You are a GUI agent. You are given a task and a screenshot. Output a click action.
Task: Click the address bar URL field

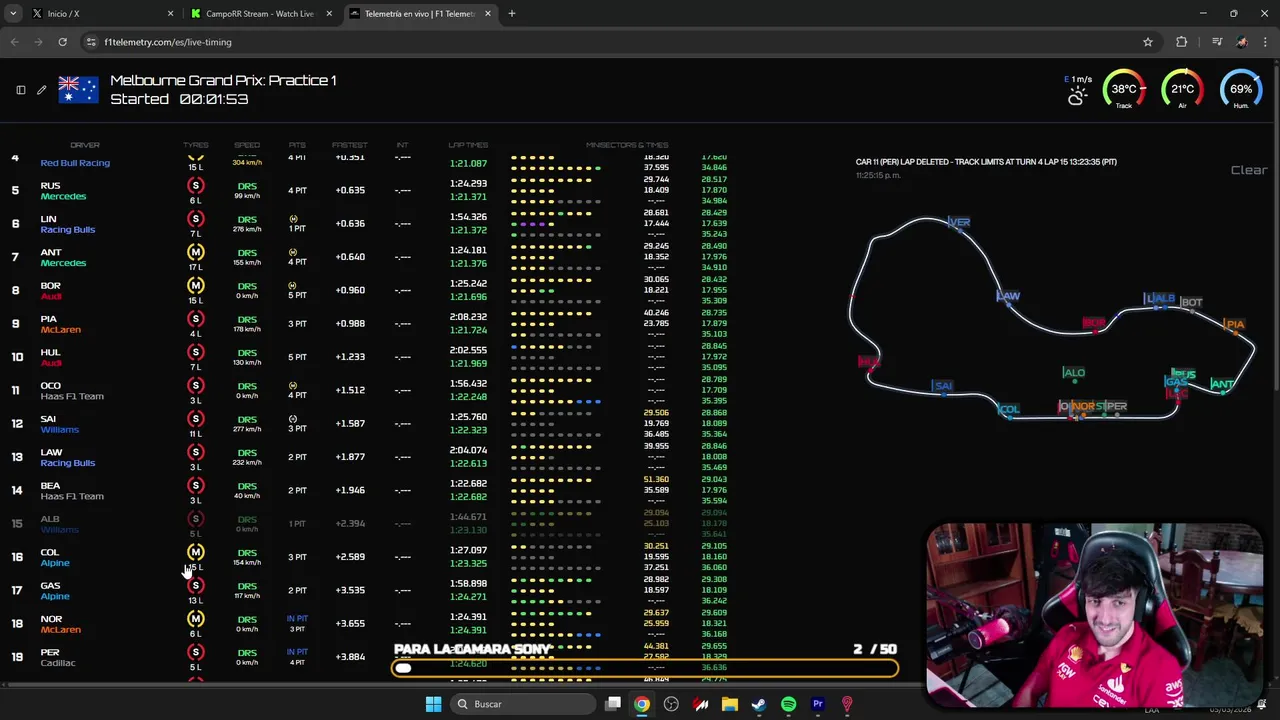point(610,42)
